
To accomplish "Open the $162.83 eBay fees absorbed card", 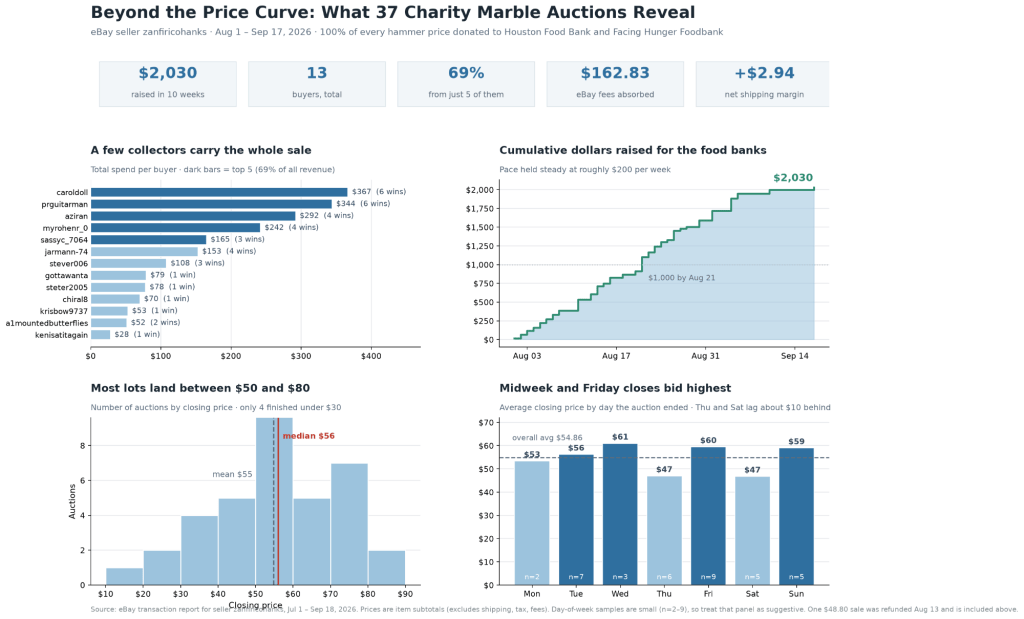I will [x=615, y=84].
